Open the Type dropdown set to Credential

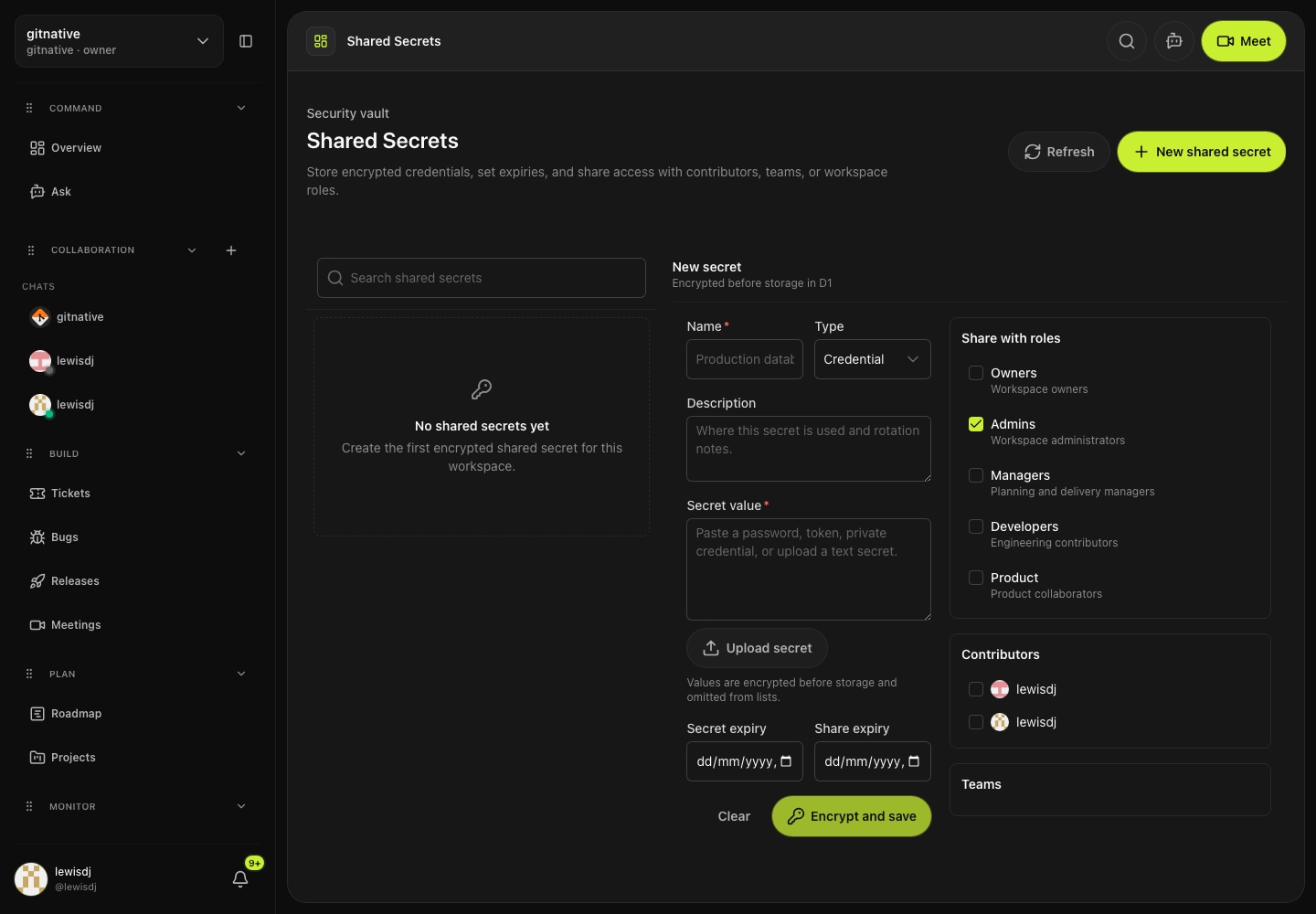coord(873,359)
